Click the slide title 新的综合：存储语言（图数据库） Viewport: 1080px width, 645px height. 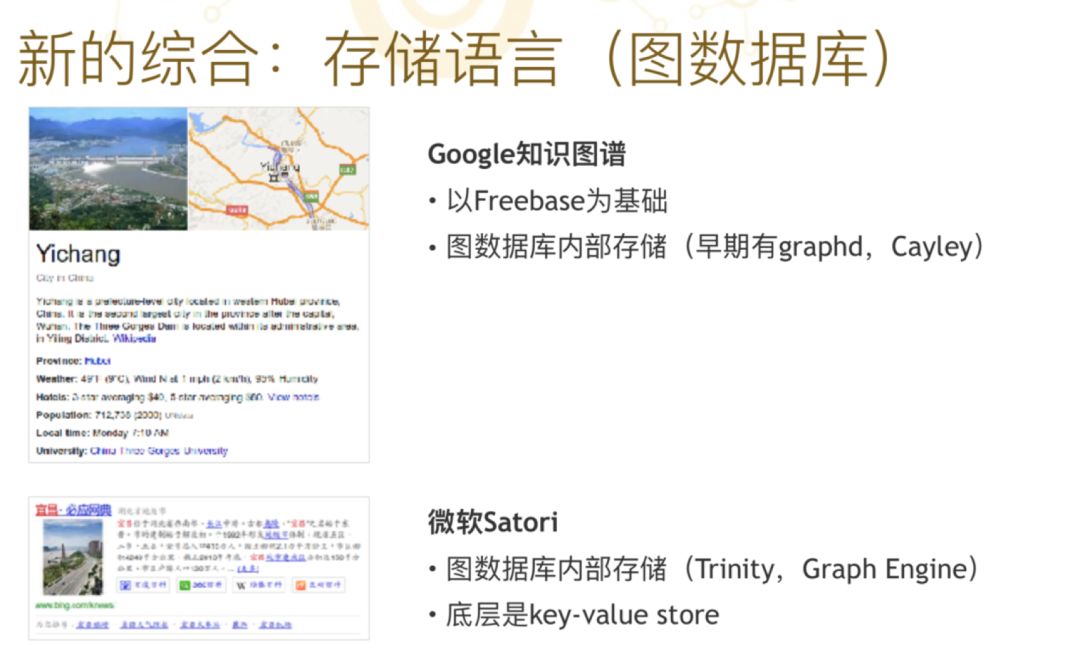[455, 59]
